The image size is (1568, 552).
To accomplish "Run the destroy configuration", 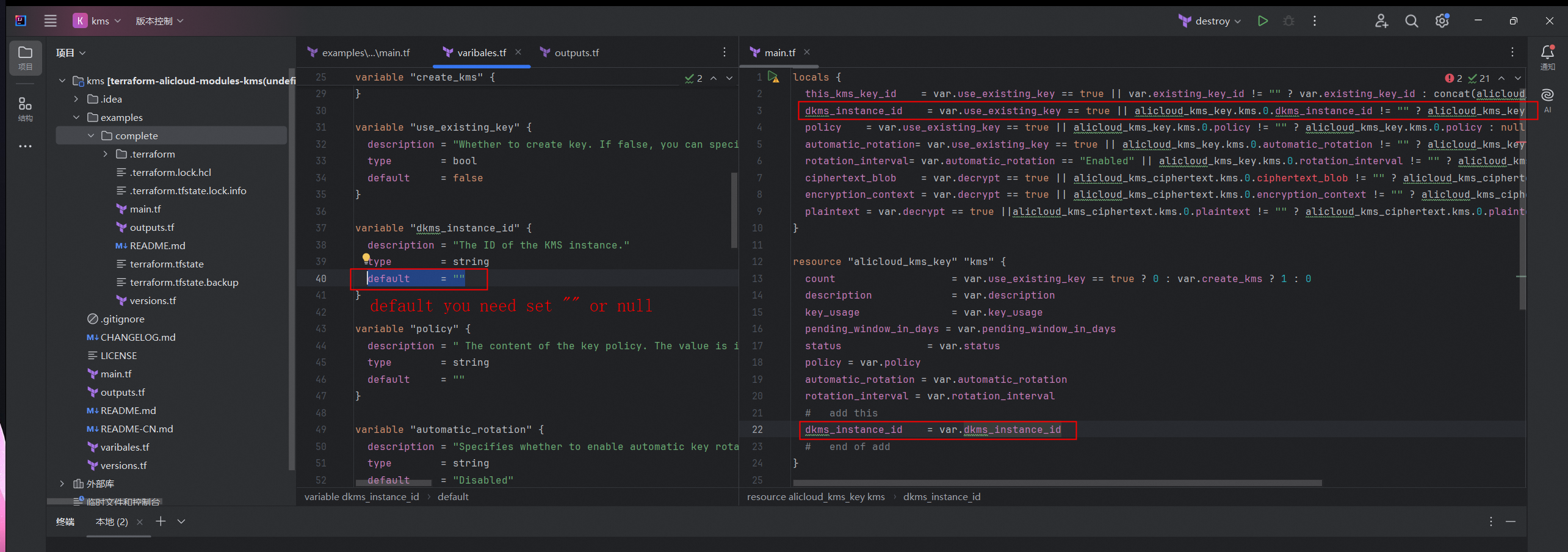I will coord(1263,21).
